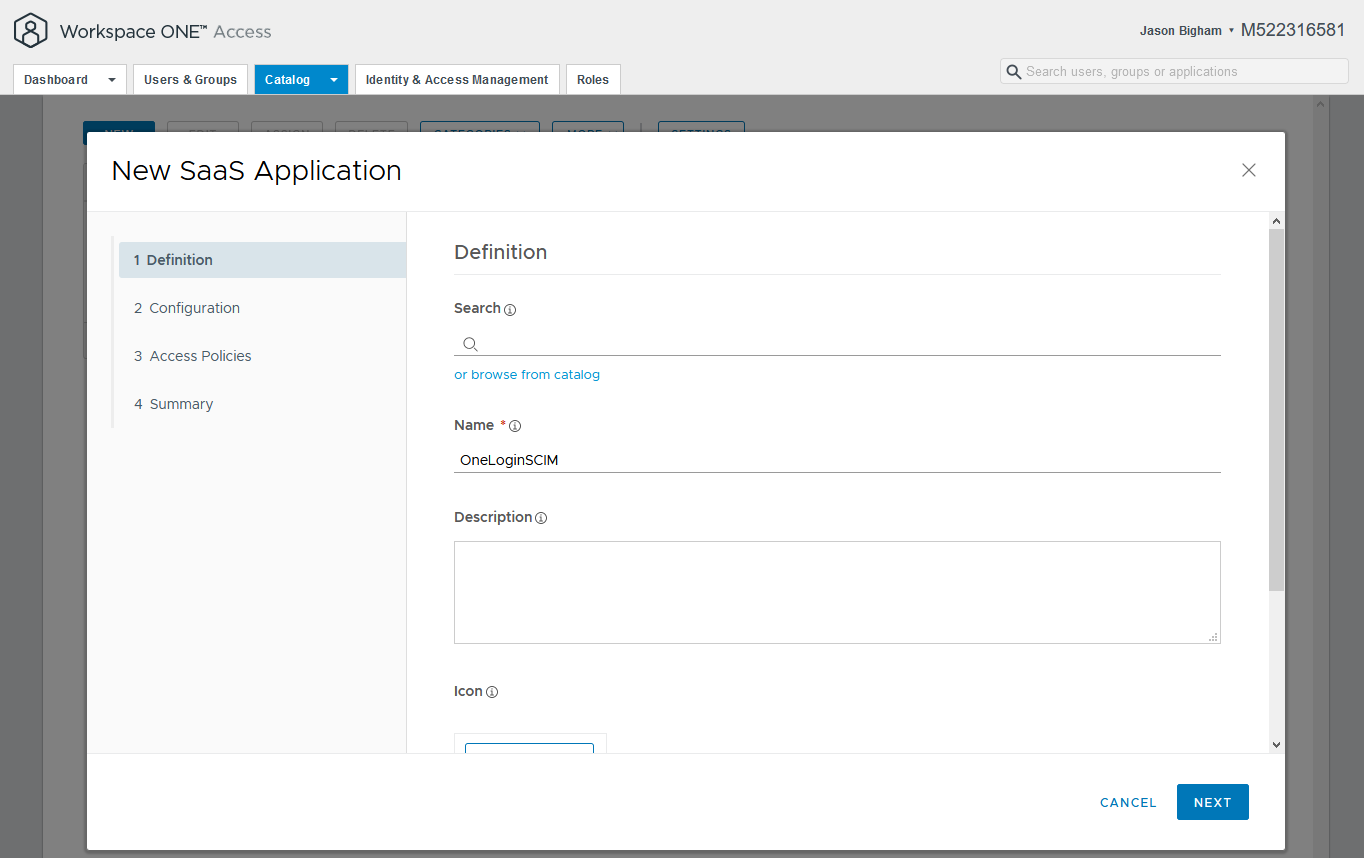Click the Next button
Image resolution: width=1364 pixels, height=858 pixels.
pos(1212,802)
